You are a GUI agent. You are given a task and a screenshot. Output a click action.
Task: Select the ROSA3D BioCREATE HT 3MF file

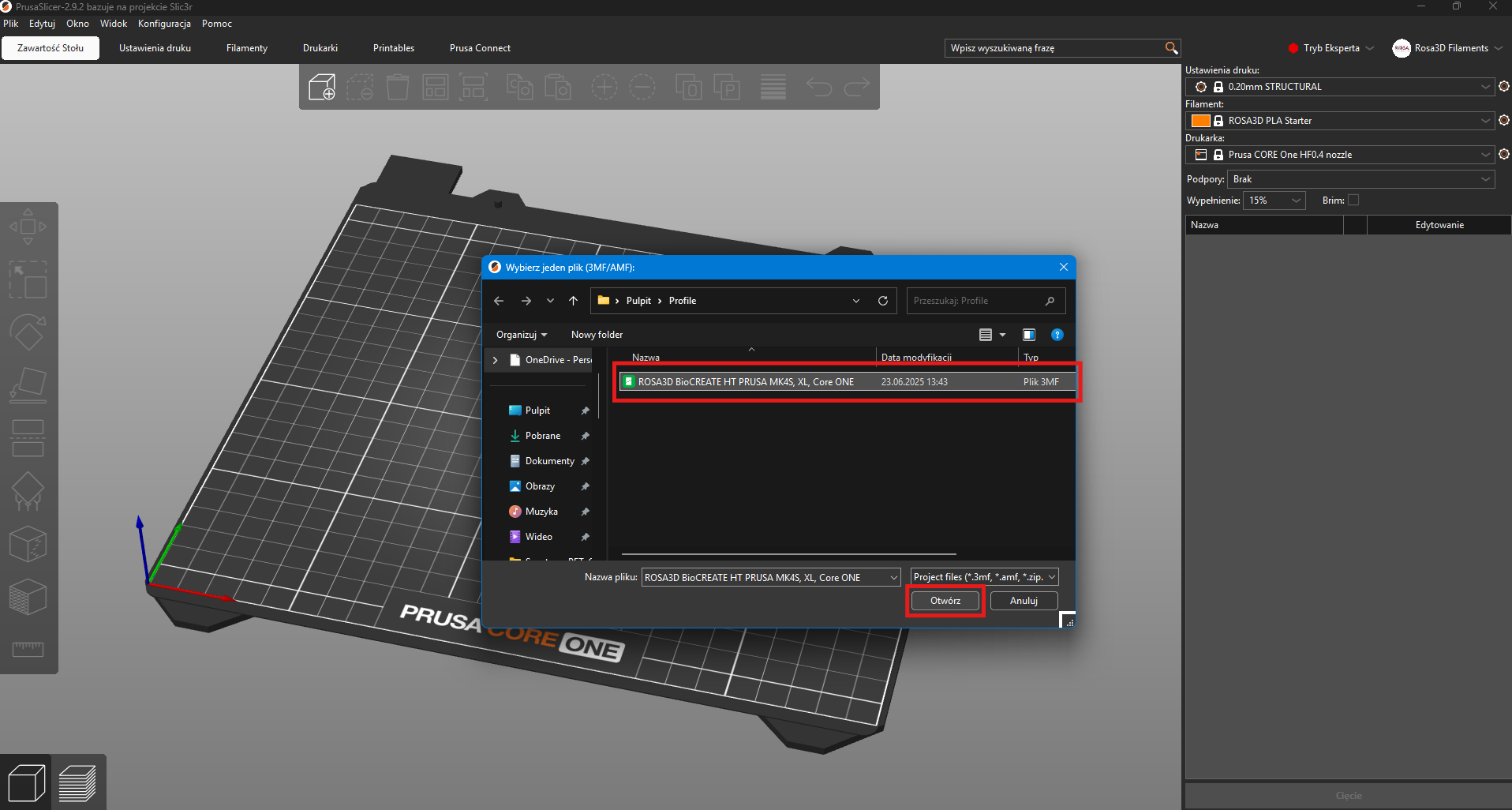848,382
